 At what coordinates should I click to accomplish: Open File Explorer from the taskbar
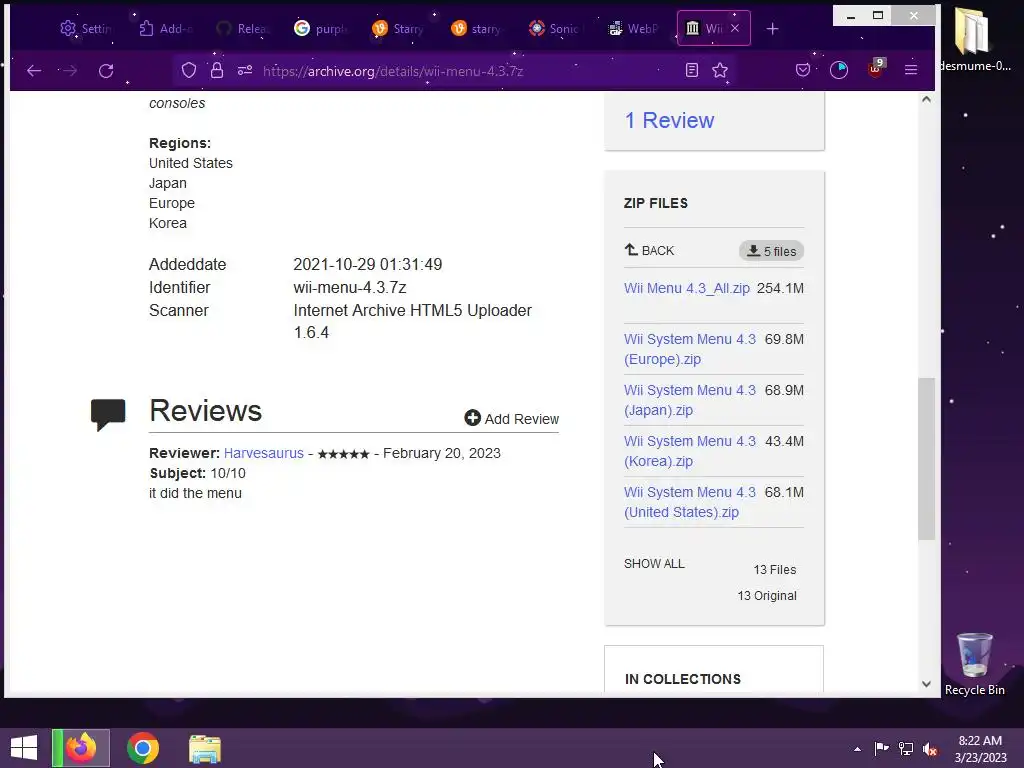coord(204,748)
